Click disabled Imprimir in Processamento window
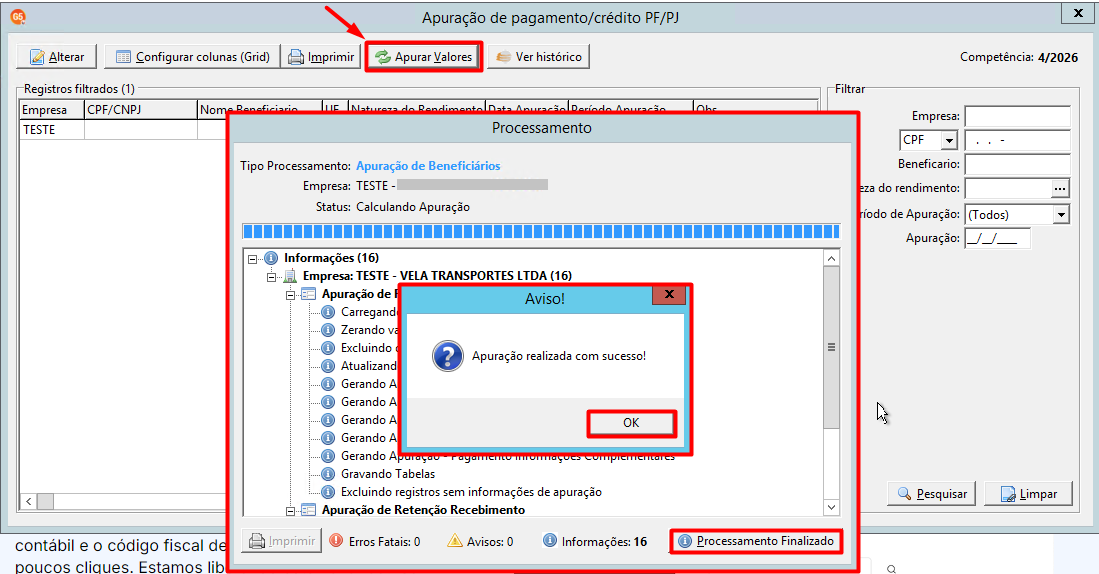The image size is (1099, 574). [281, 541]
